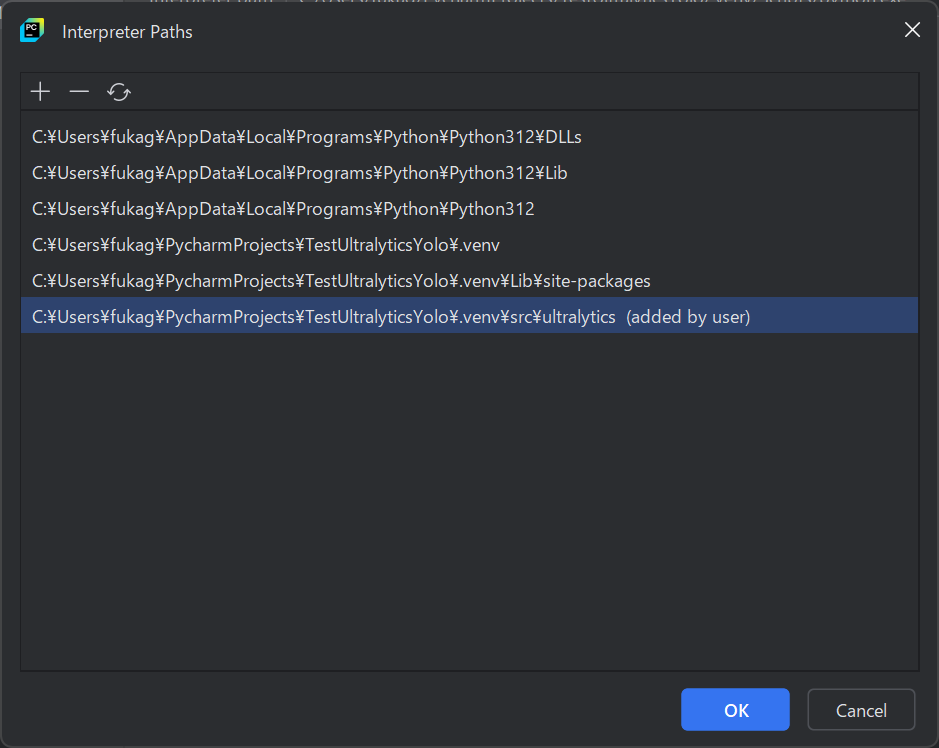Confirm changes with the OK button

coord(735,710)
